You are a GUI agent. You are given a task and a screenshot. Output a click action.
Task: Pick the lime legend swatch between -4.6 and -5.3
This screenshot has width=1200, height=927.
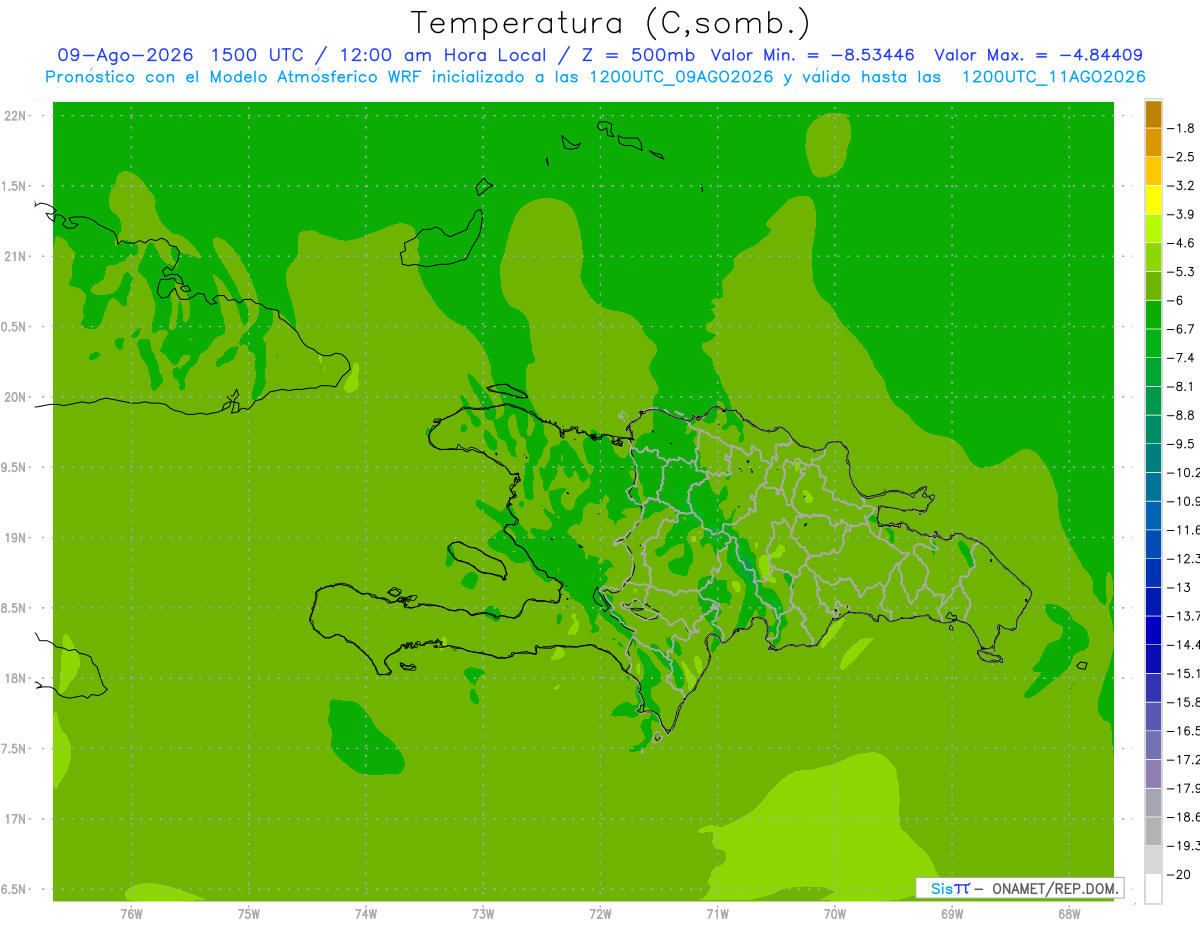(x=1153, y=257)
